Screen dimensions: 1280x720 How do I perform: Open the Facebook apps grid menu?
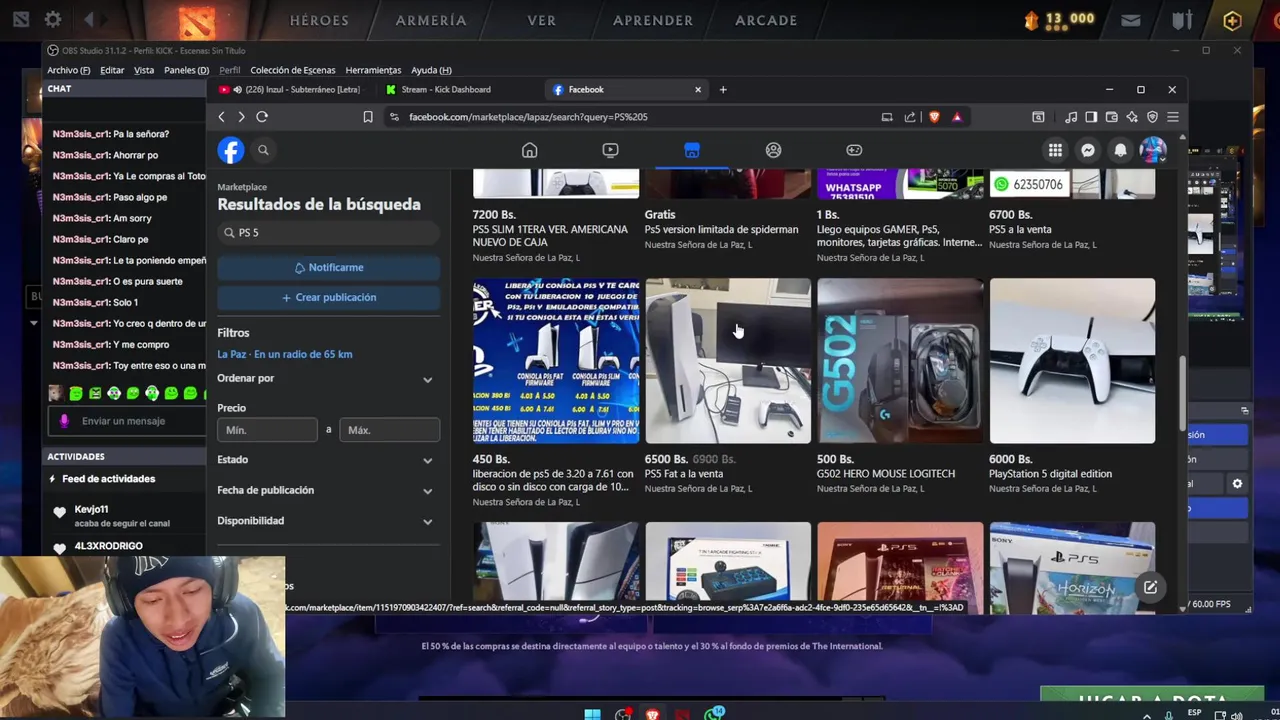pos(1055,150)
